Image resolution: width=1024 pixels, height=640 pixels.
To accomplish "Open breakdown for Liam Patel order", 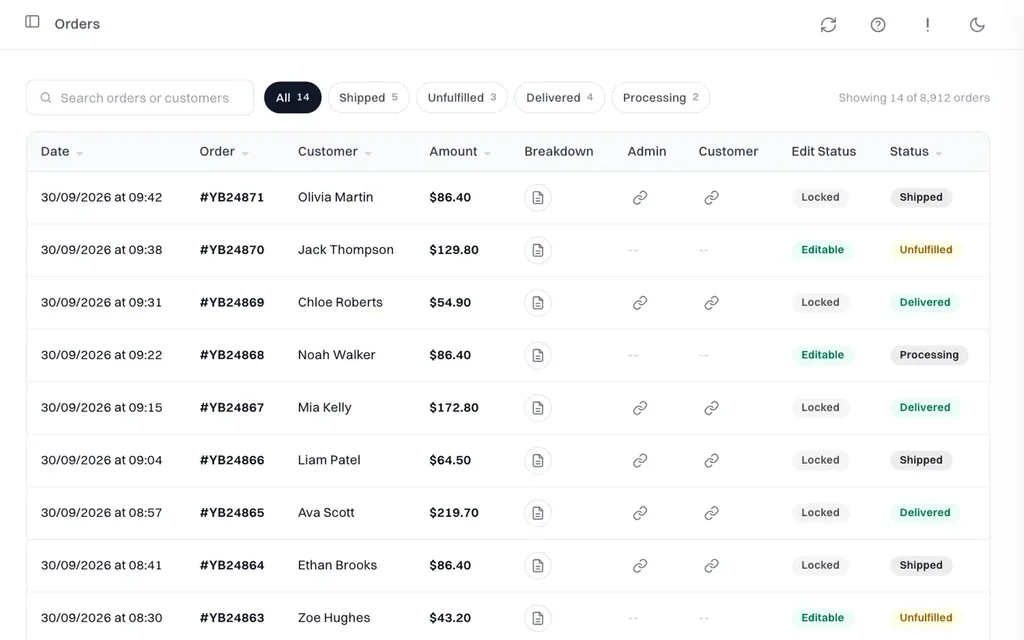I will click(537, 460).
